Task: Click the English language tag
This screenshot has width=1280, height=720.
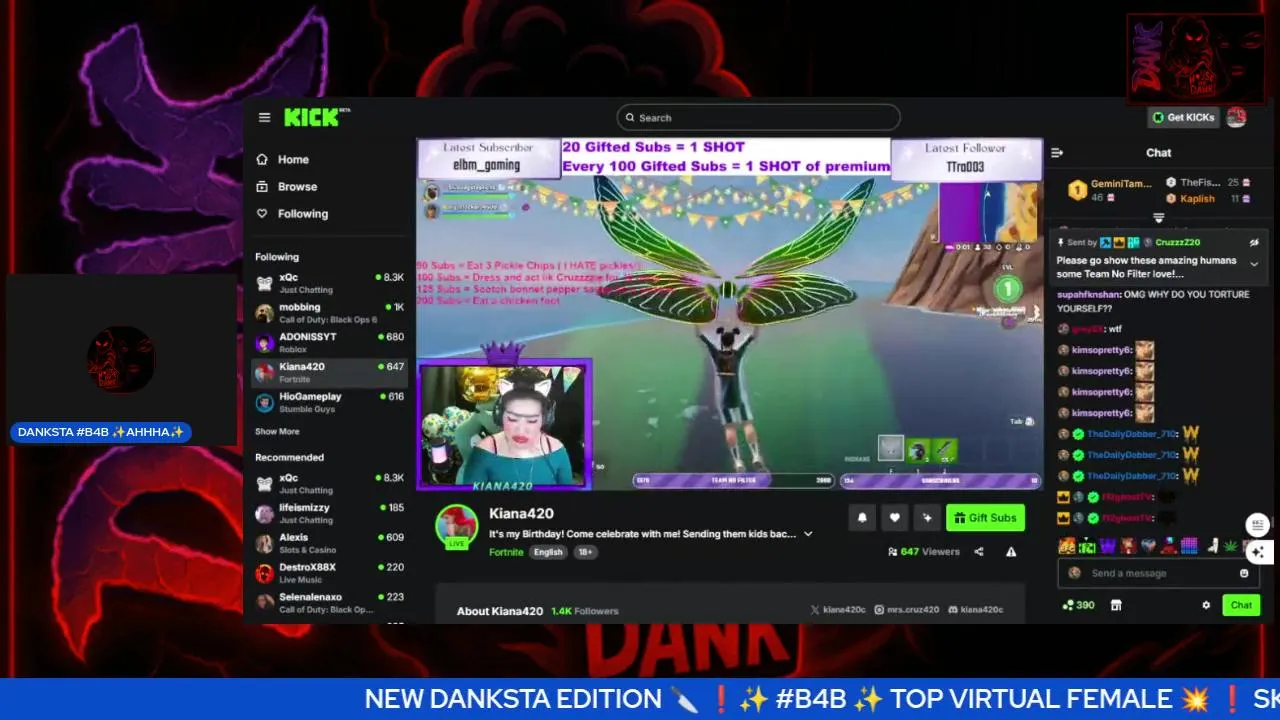Action: [548, 552]
